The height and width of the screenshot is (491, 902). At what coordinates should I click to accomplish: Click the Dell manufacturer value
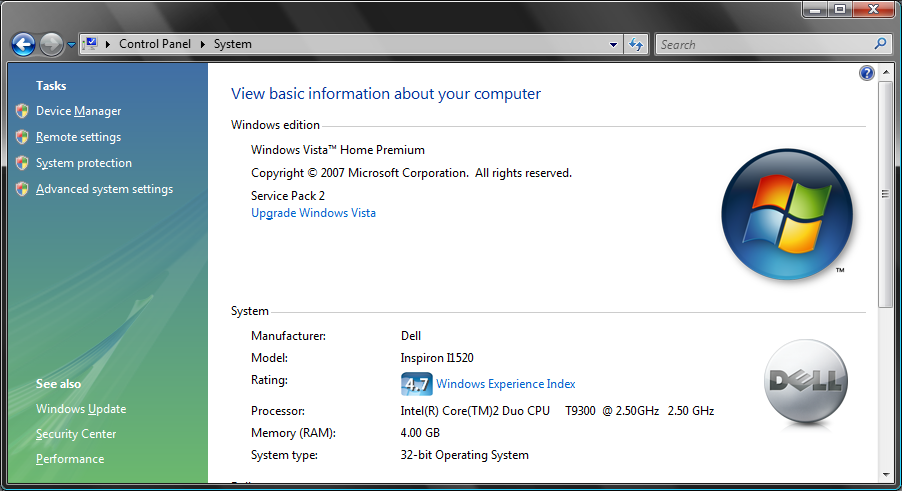tap(411, 336)
